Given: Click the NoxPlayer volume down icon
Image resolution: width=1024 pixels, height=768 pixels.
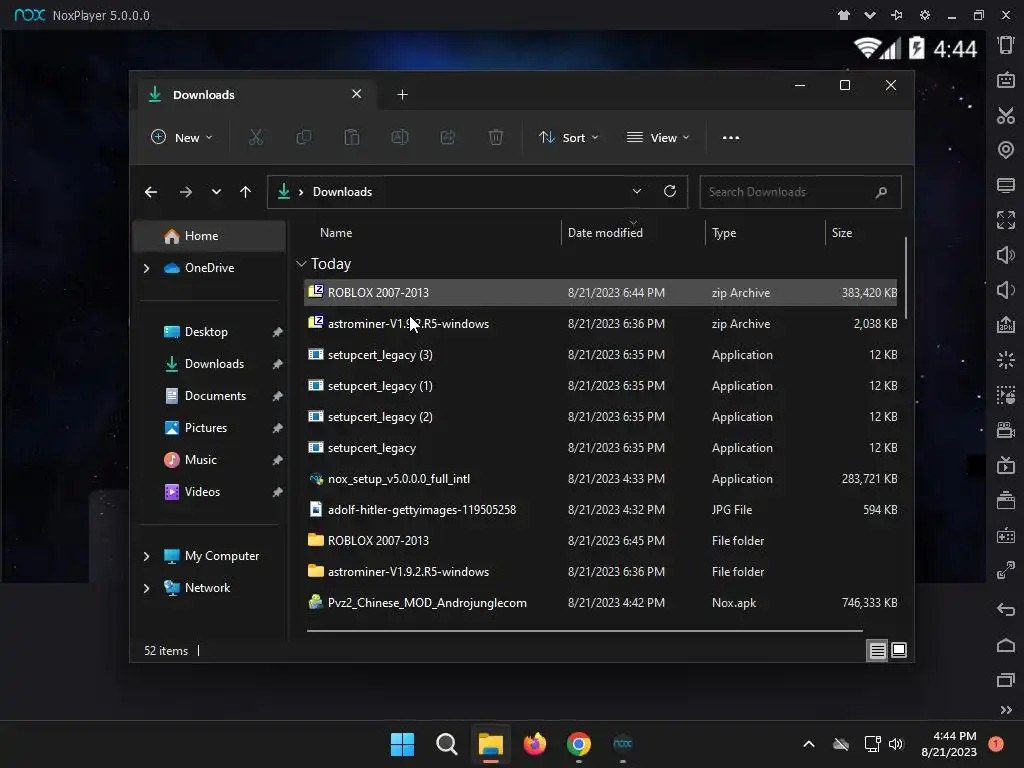Looking at the screenshot, I should click(1006, 289).
